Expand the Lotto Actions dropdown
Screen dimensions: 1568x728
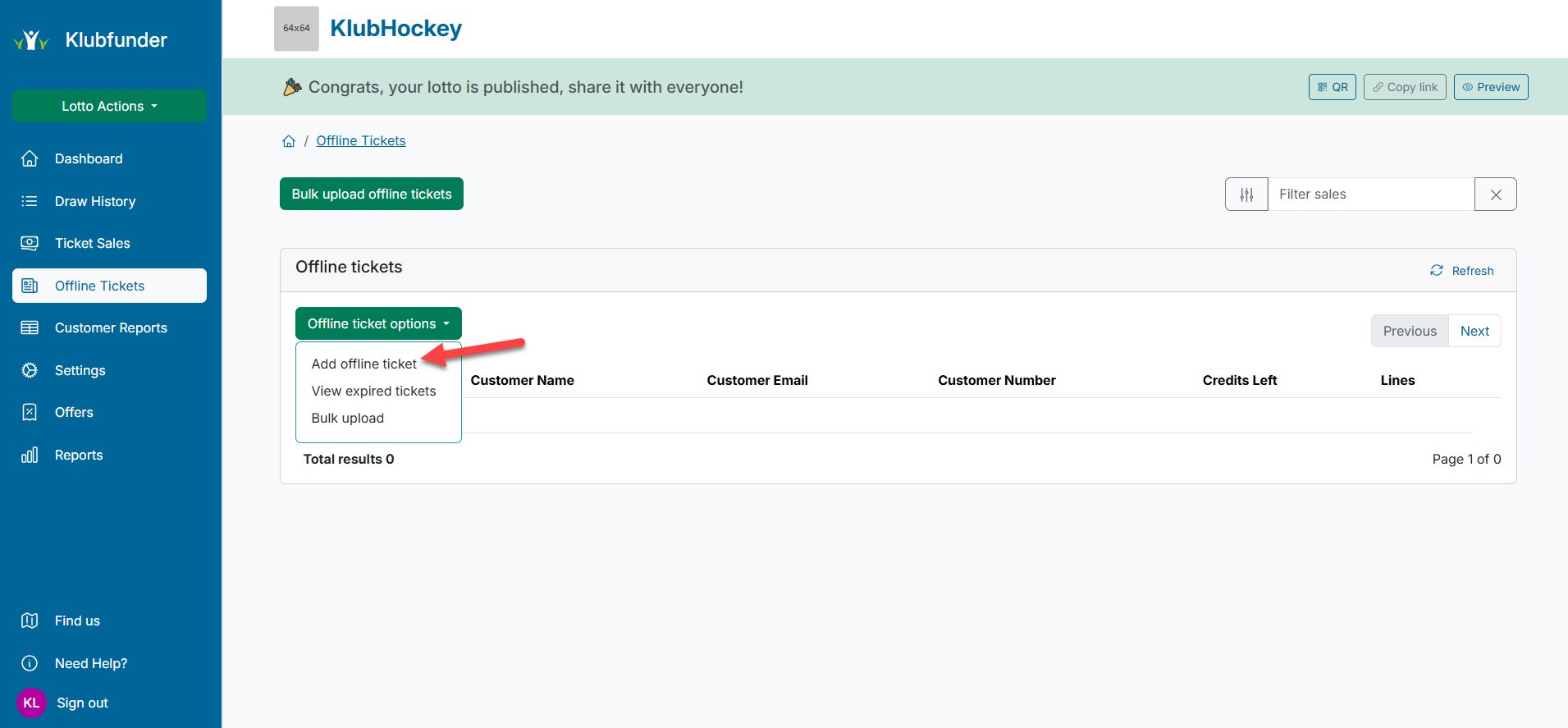(x=109, y=106)
